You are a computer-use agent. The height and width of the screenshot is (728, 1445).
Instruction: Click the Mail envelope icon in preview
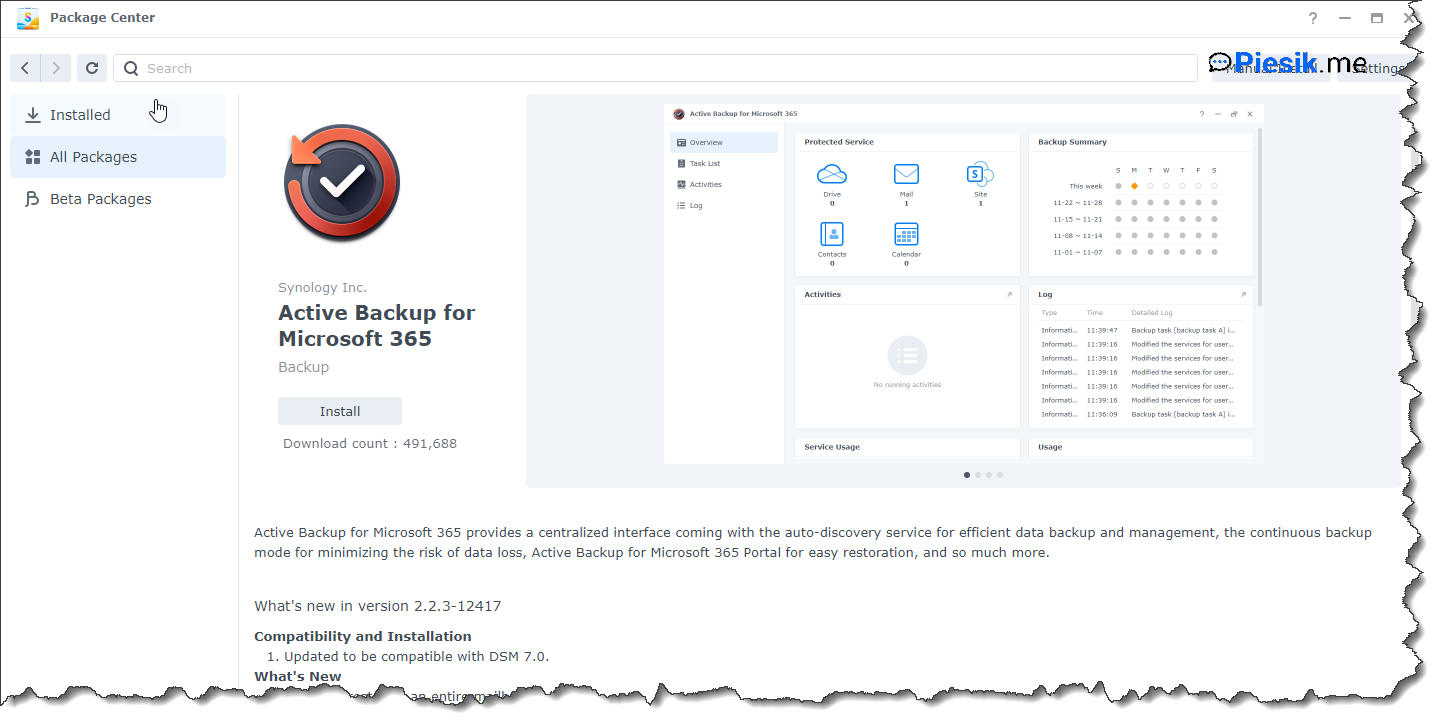pyautogui.click(x=906, y=175)
